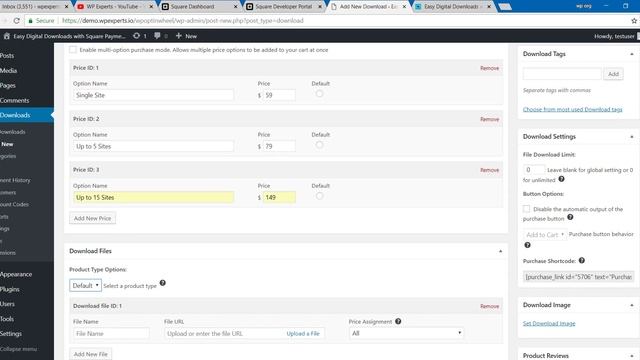
Task: Bookmark this page with the star icon
Action: pos(634,20)
